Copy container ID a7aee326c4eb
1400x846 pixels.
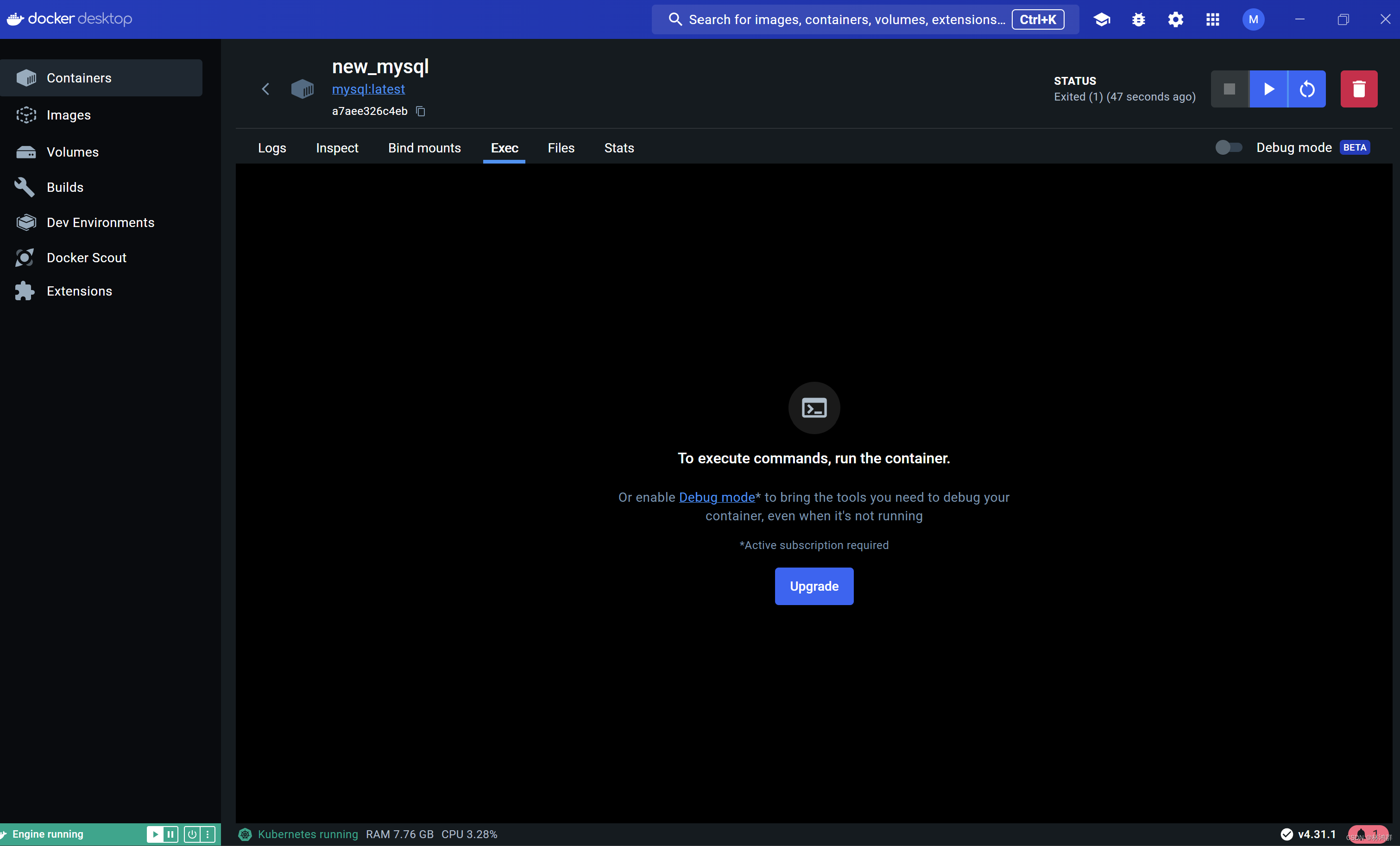[421, 111]
